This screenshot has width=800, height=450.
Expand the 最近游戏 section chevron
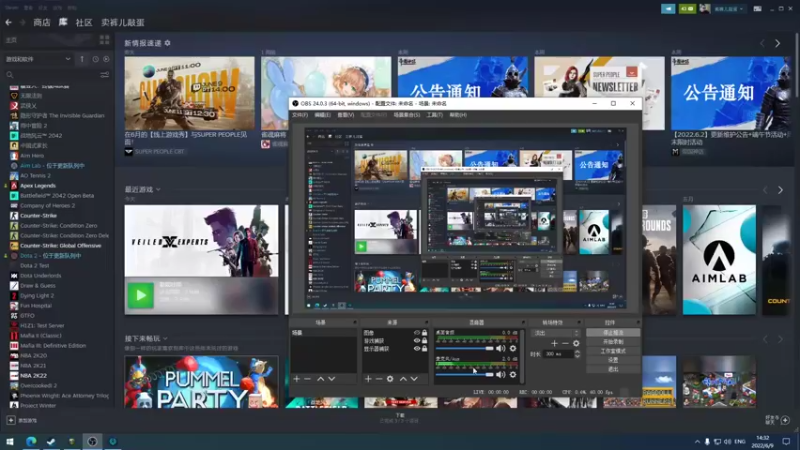click(158, 189)
